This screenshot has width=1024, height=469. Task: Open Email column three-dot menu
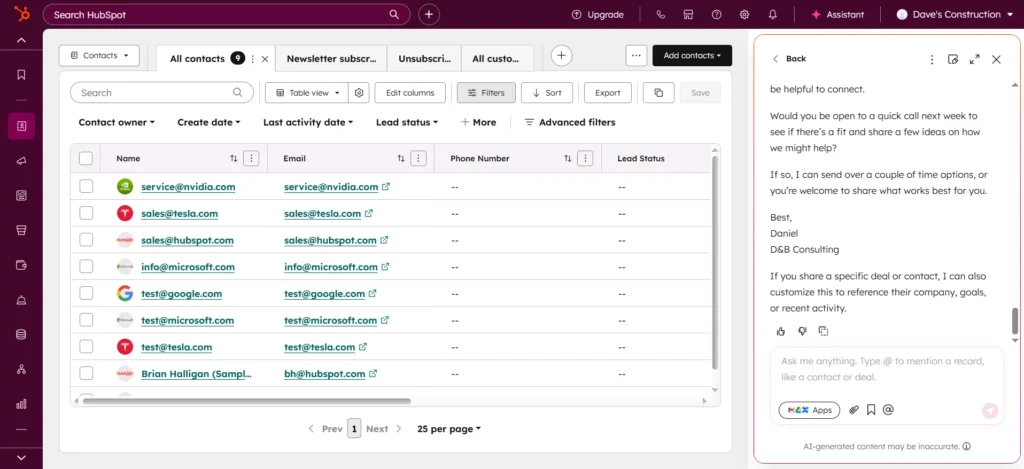(419, 158)
